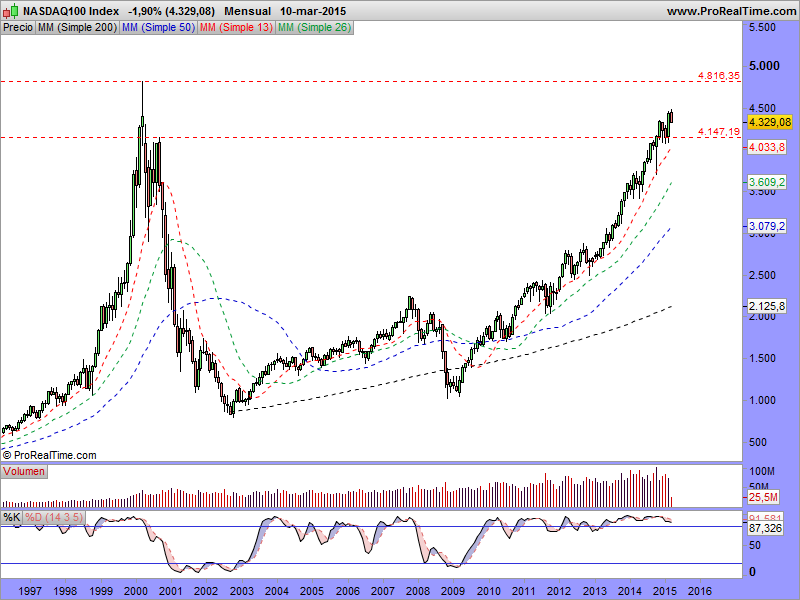Open the MM (Simple 26) indicator settings
Viewport: 800px width, 600px height.
pos(314,28)
